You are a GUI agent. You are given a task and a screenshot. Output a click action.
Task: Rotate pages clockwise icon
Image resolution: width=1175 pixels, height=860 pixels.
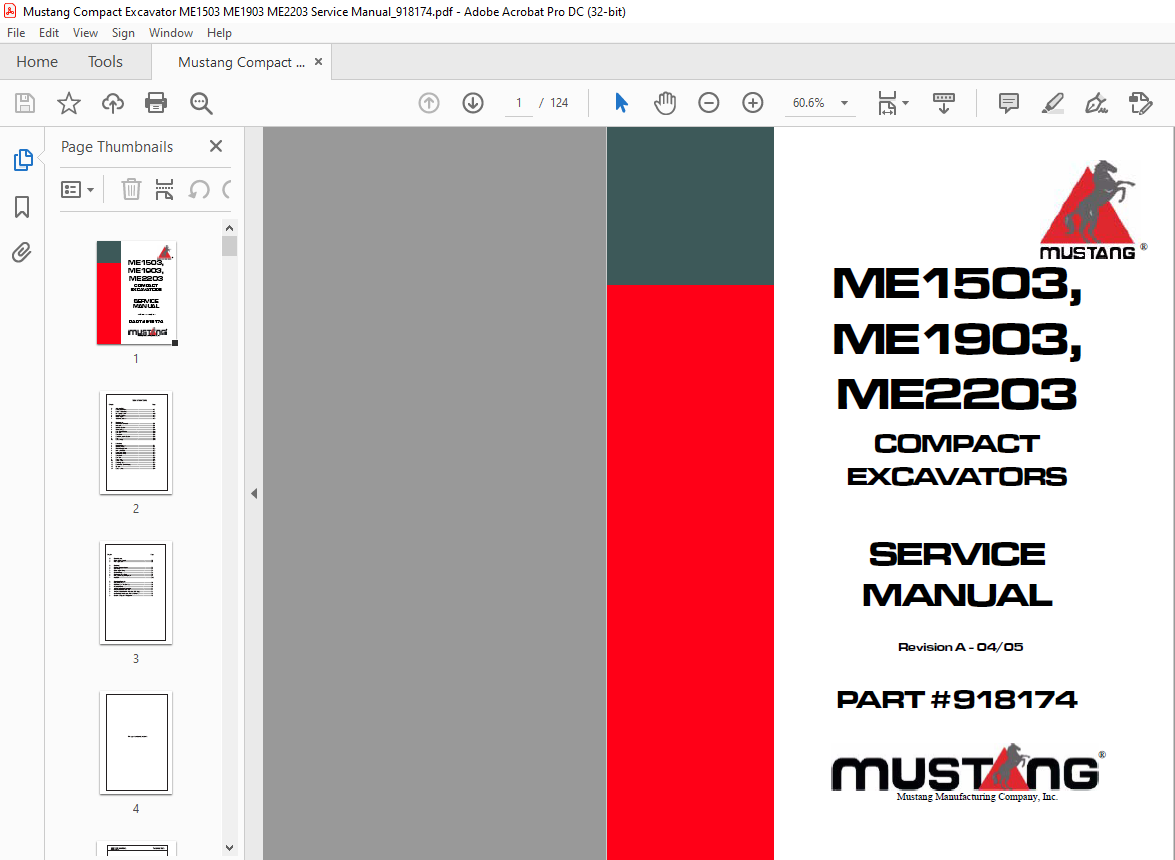tap(227, 189)
